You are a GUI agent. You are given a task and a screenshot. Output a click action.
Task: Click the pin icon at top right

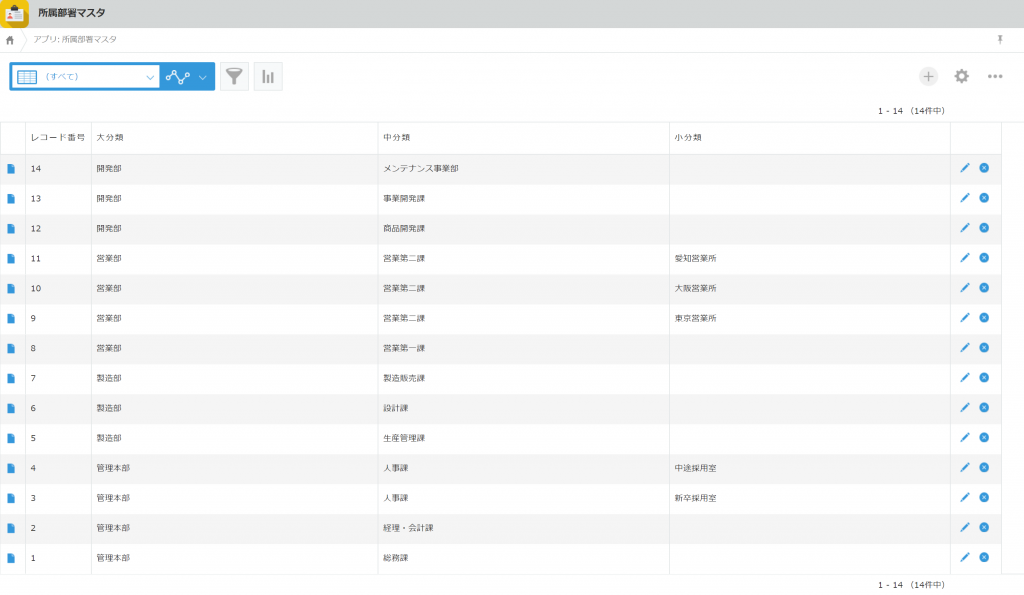coord(999,39)
